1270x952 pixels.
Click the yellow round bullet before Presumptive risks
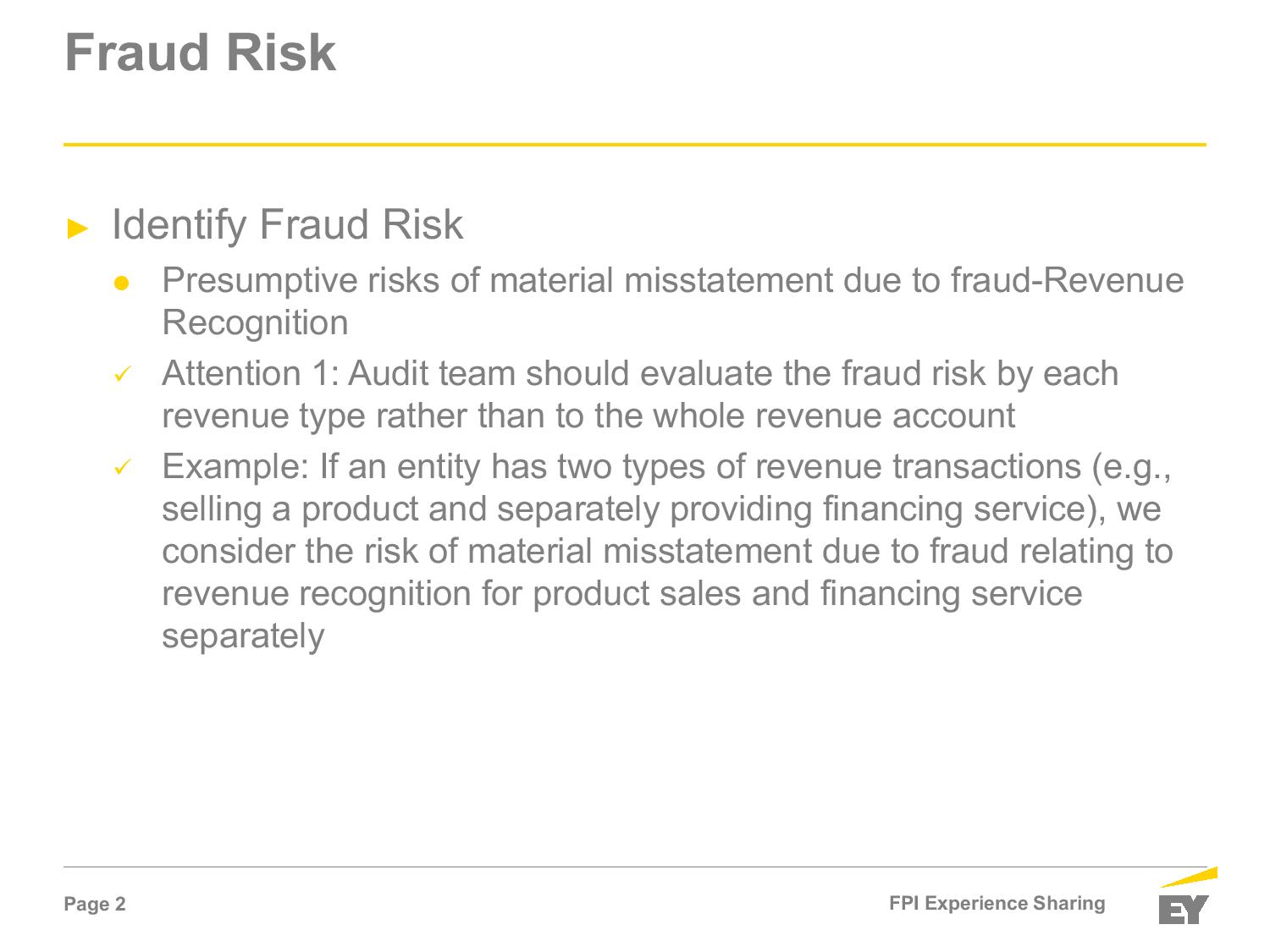point(120,283)
